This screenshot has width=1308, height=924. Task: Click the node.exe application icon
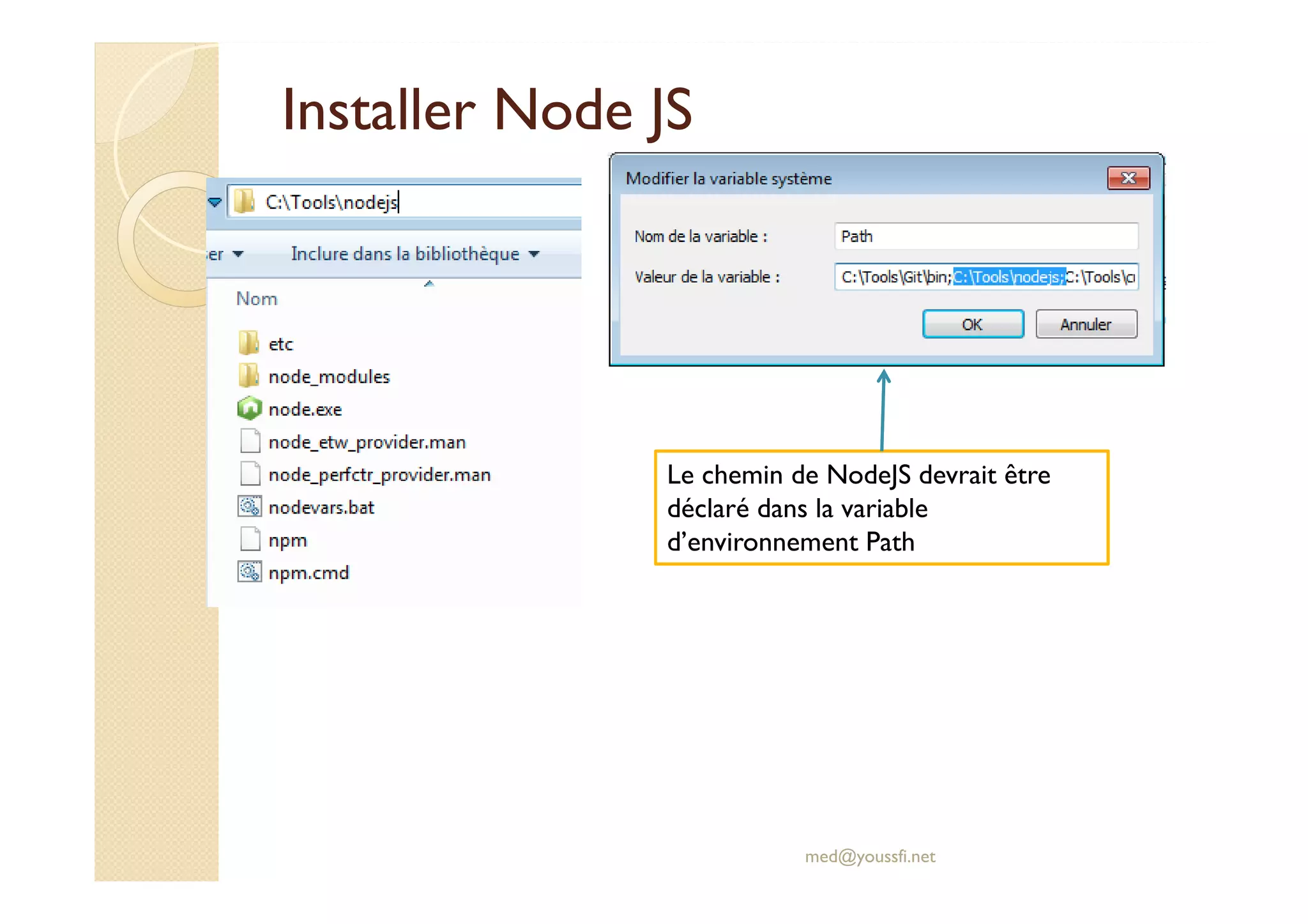point(249,409)
